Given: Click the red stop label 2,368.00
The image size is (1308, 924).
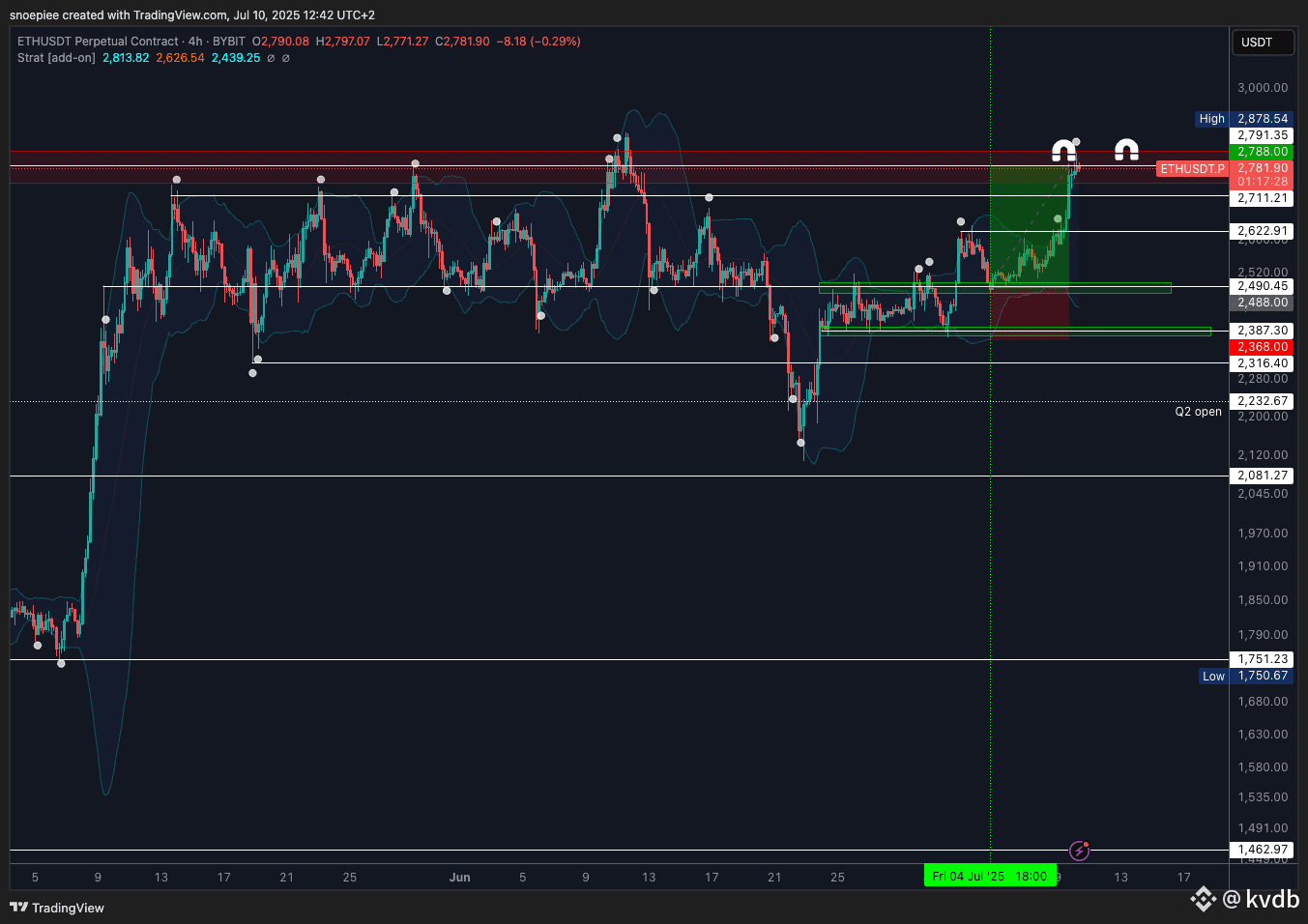Looking at the screenshot, I should (1263, 347).
